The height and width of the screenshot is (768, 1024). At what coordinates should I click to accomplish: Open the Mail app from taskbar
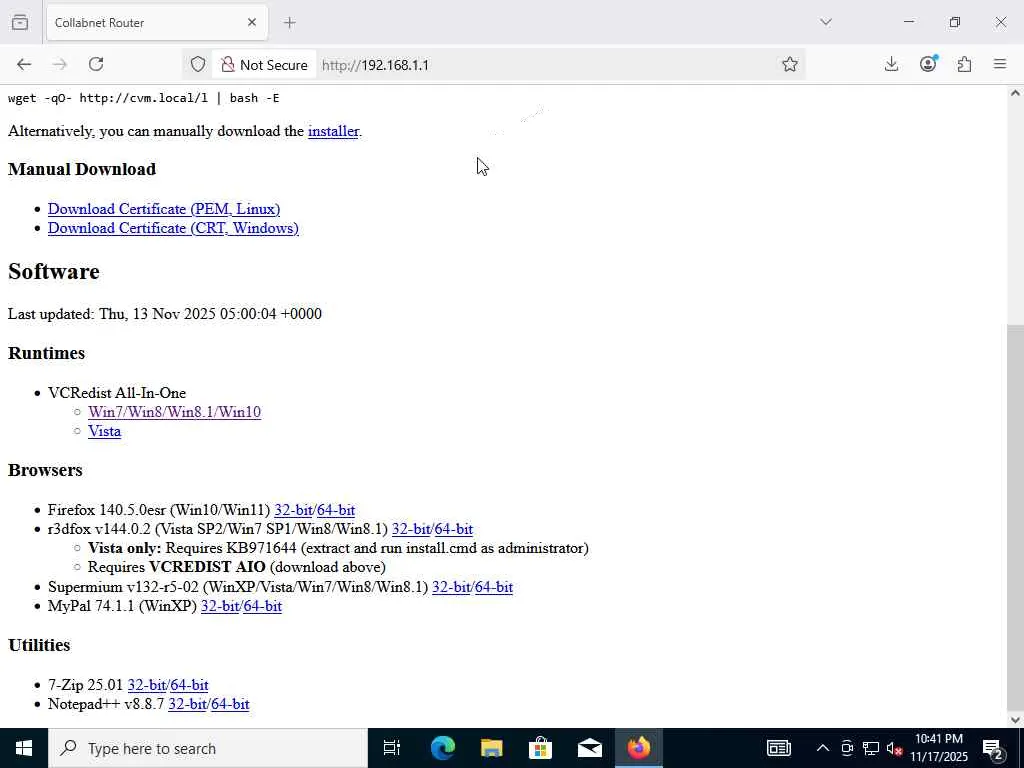[589, 748]
